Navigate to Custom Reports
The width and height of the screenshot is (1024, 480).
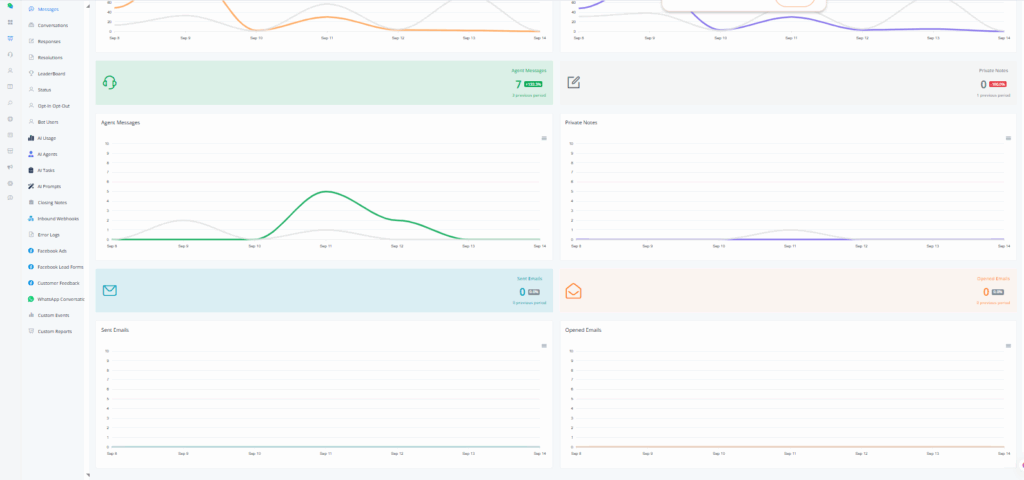(x=54, y=331)
